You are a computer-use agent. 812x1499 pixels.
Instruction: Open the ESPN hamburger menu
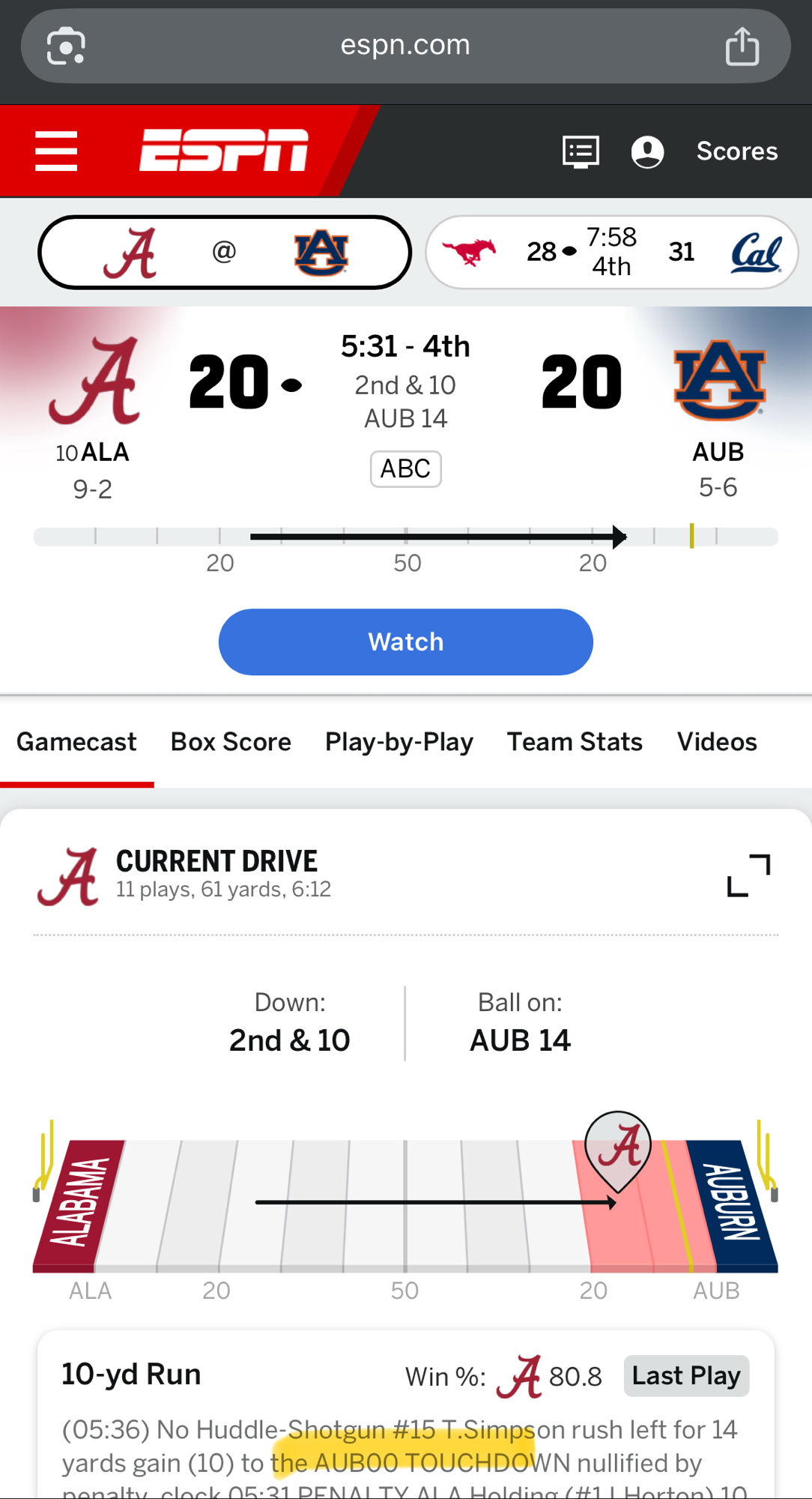(x=56, y=151)
